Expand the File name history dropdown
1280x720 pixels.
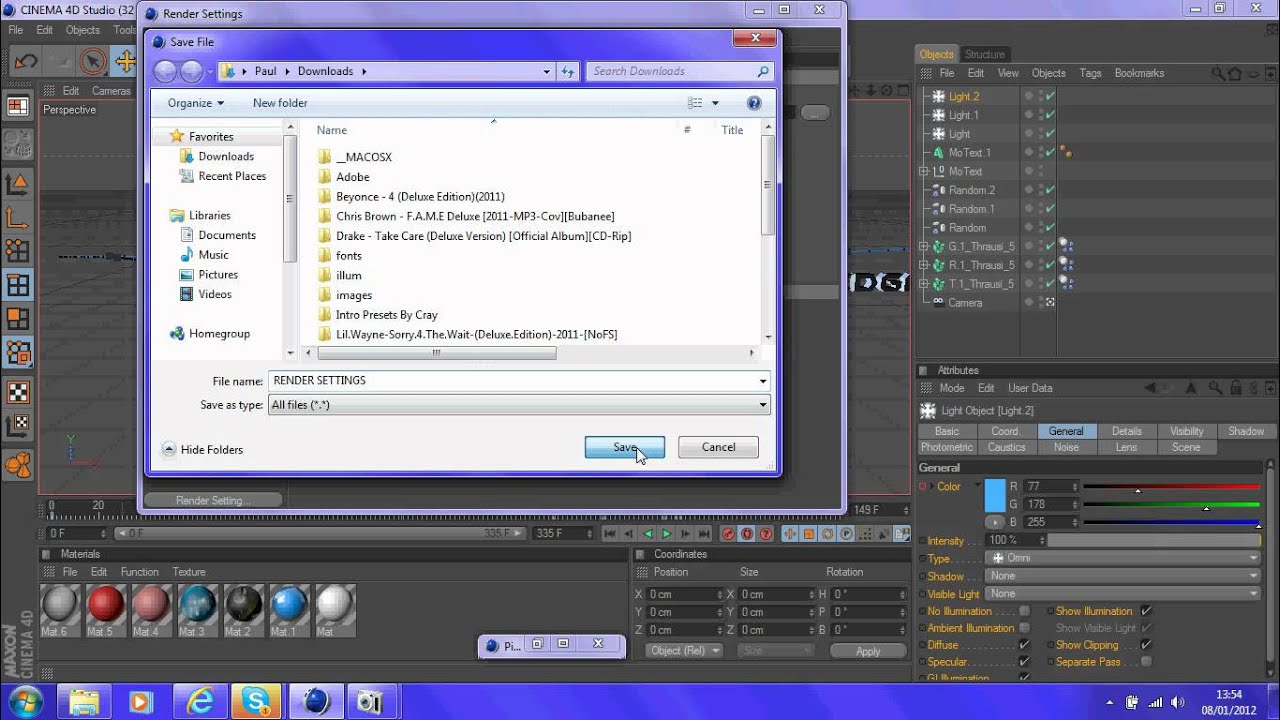coord(763,381)
